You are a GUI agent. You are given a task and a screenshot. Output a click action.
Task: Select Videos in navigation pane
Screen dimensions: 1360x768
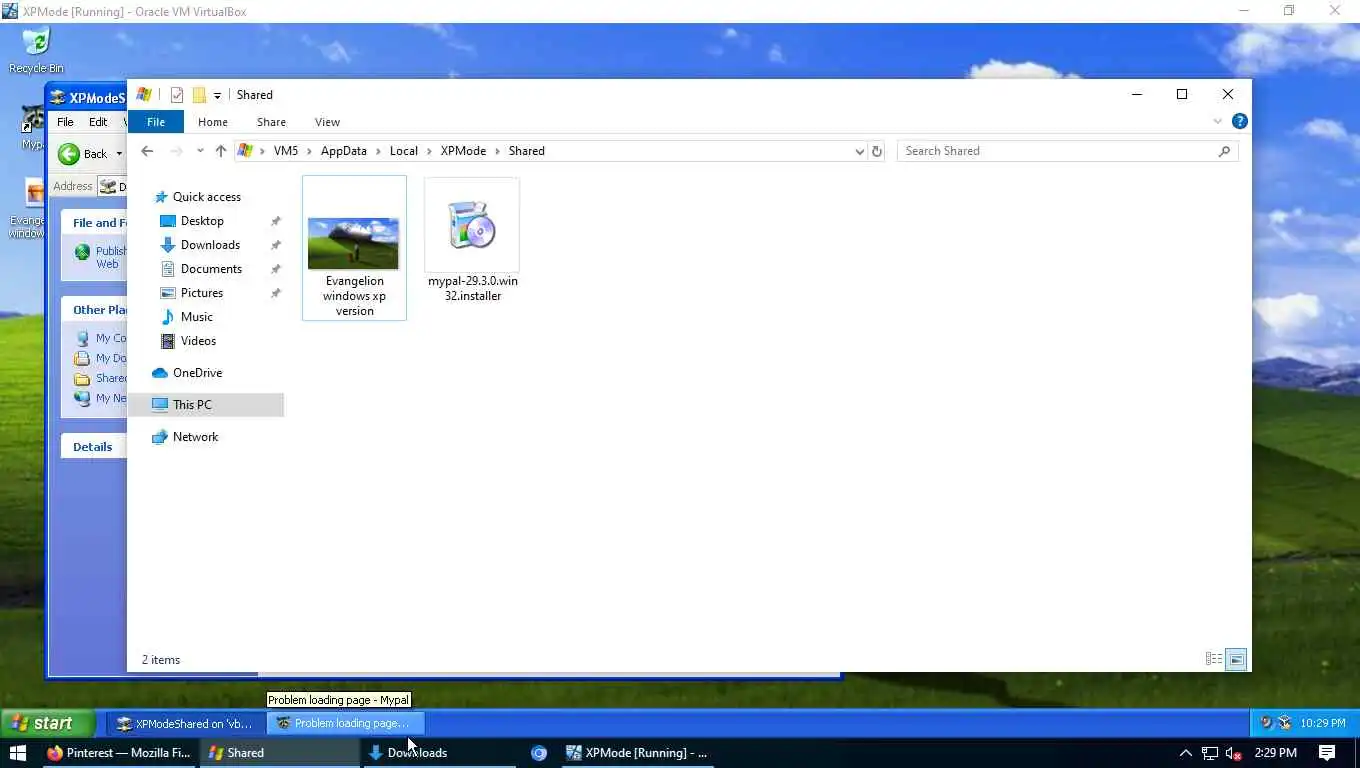pos(198,341)
